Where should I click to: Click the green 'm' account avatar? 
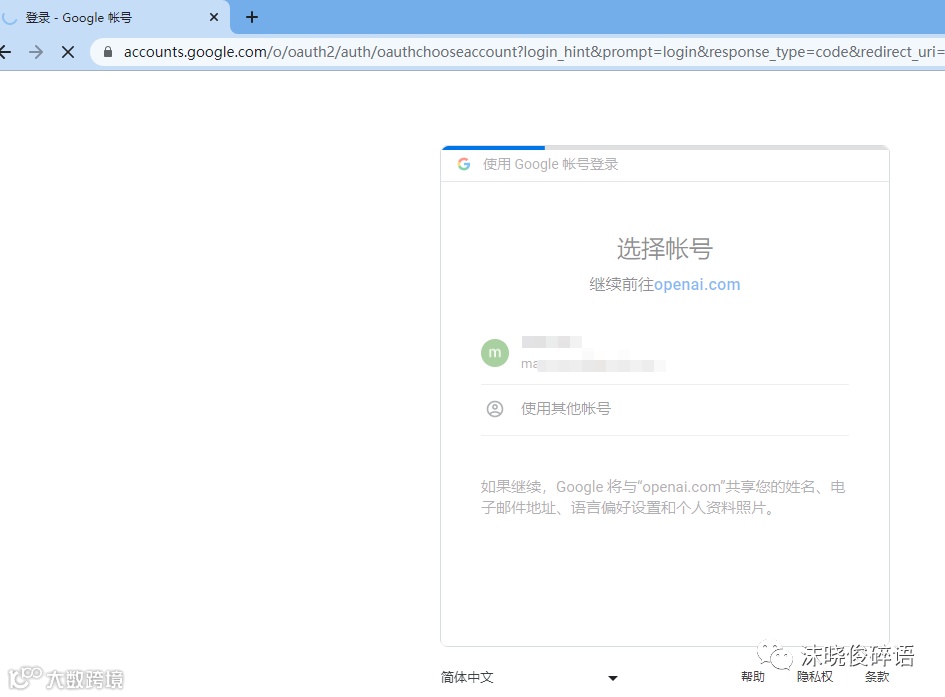(495, 353)
